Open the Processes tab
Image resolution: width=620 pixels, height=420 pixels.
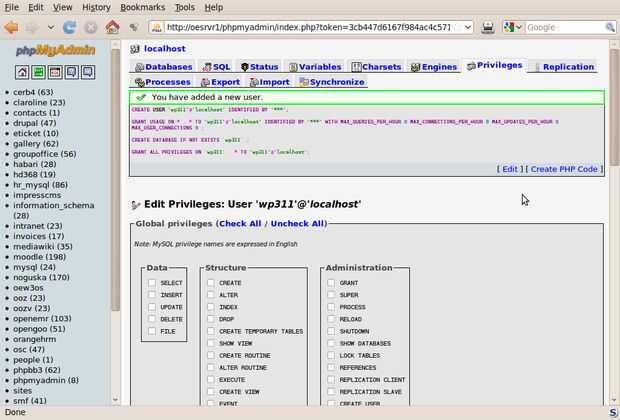click(x=162, y=82)
